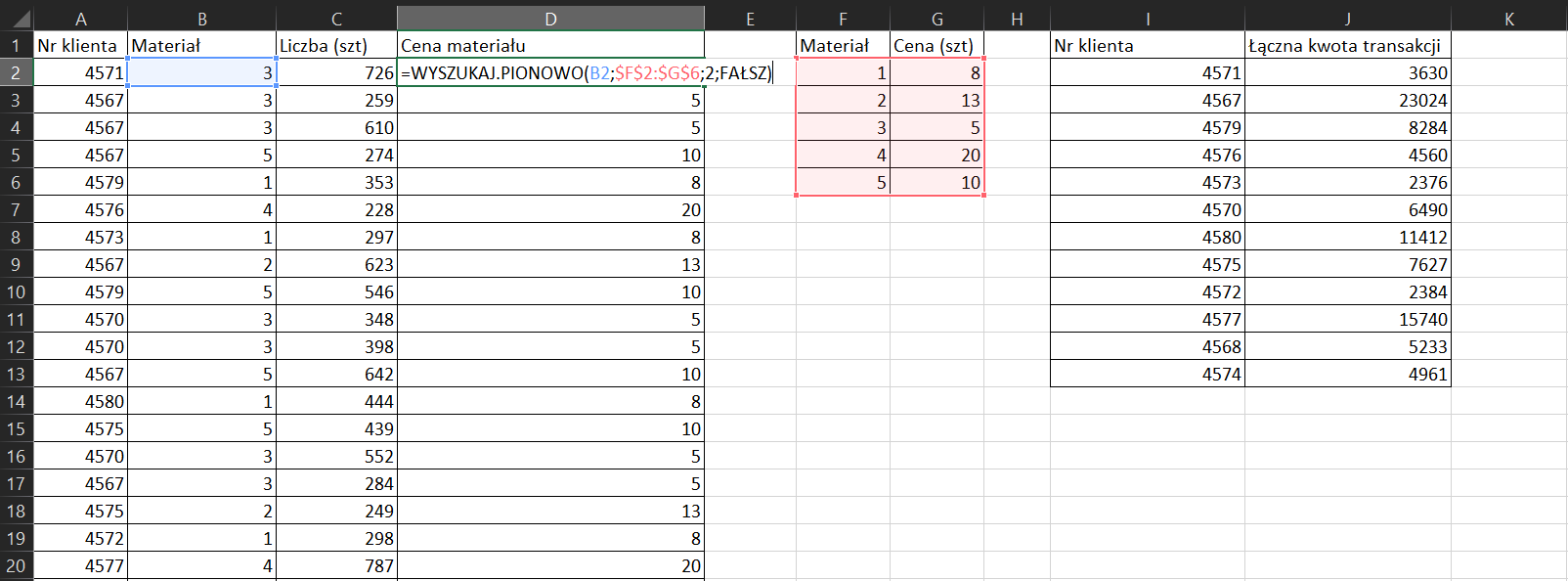Select cell with value 3630
This screenshot has height=581, width=1568.
point(1348,72)
